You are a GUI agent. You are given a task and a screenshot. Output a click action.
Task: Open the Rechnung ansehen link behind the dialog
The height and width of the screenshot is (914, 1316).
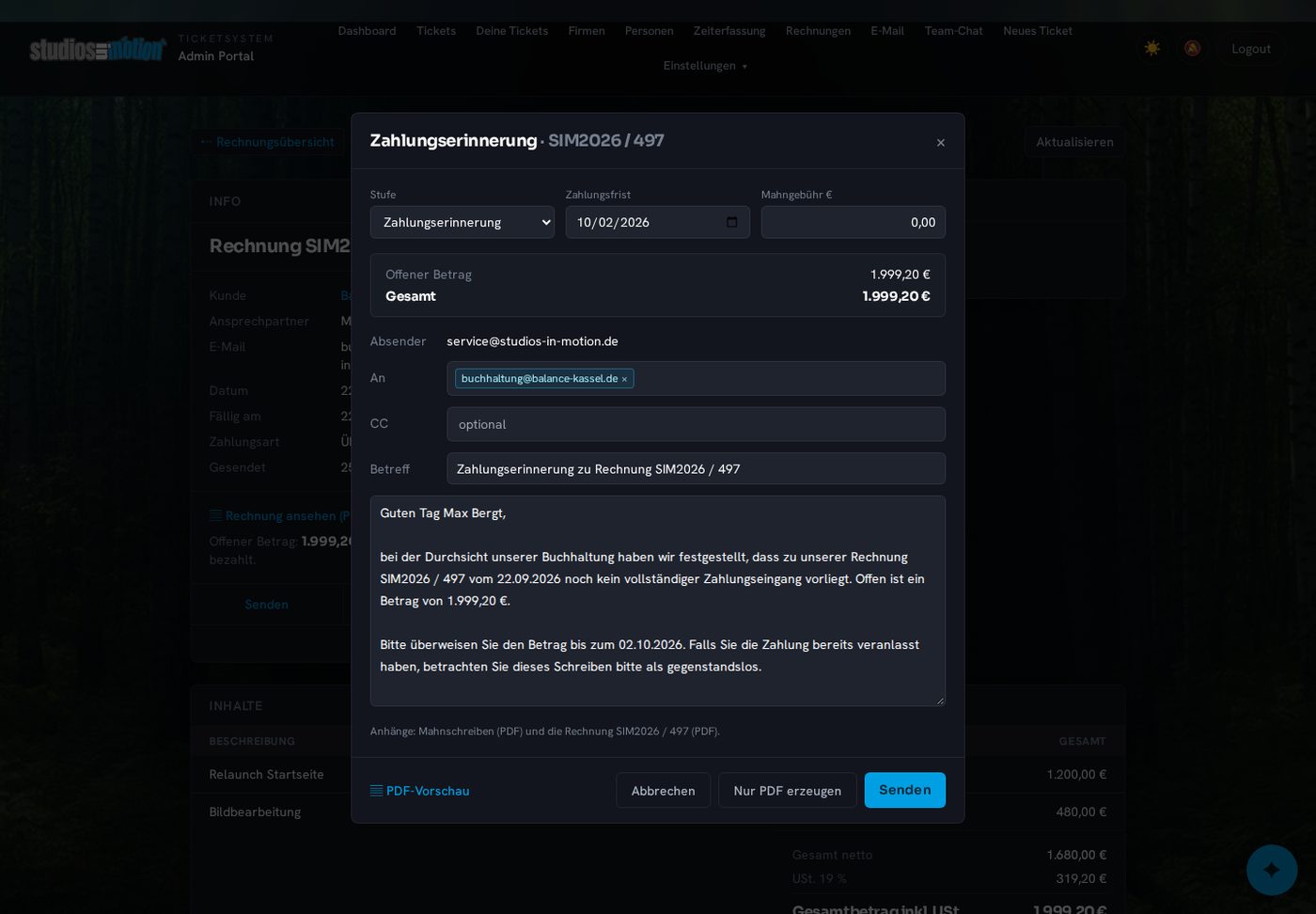click(x=279, y=515)
